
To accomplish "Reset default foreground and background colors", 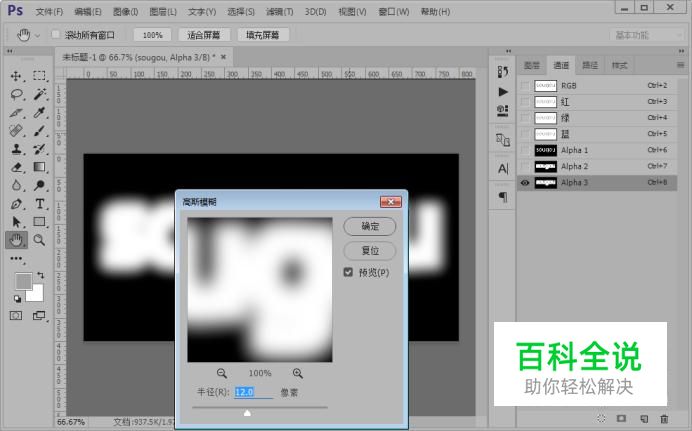I will coord(17,299).
